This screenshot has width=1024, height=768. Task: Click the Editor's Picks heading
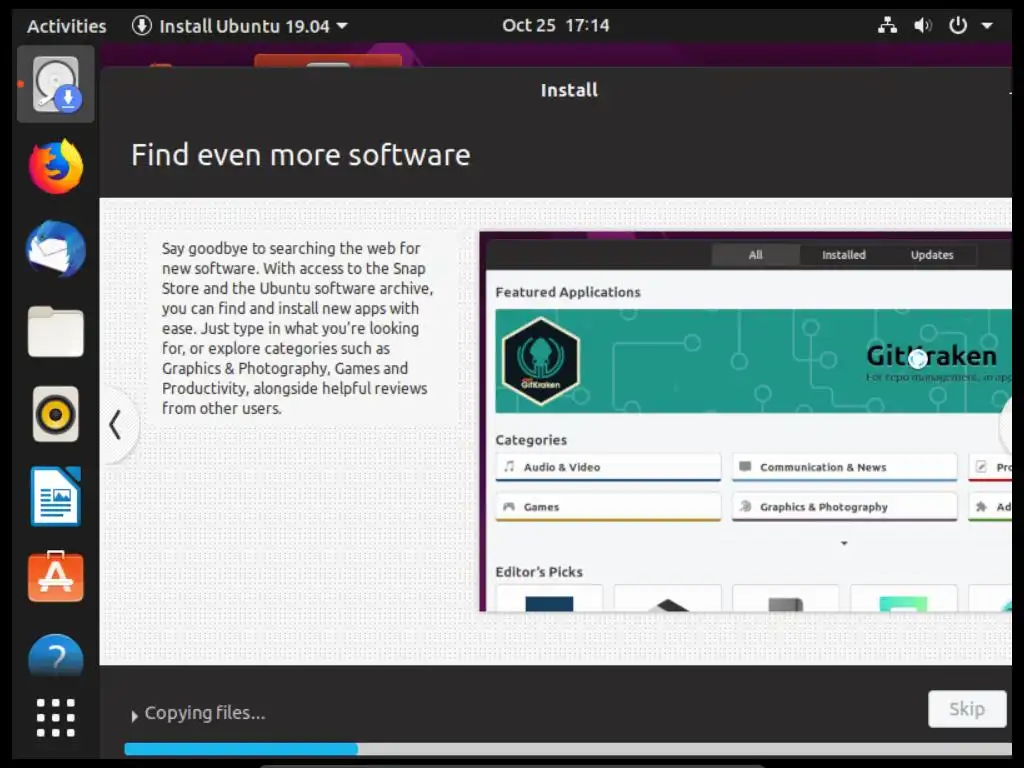[x=539, y=572]
